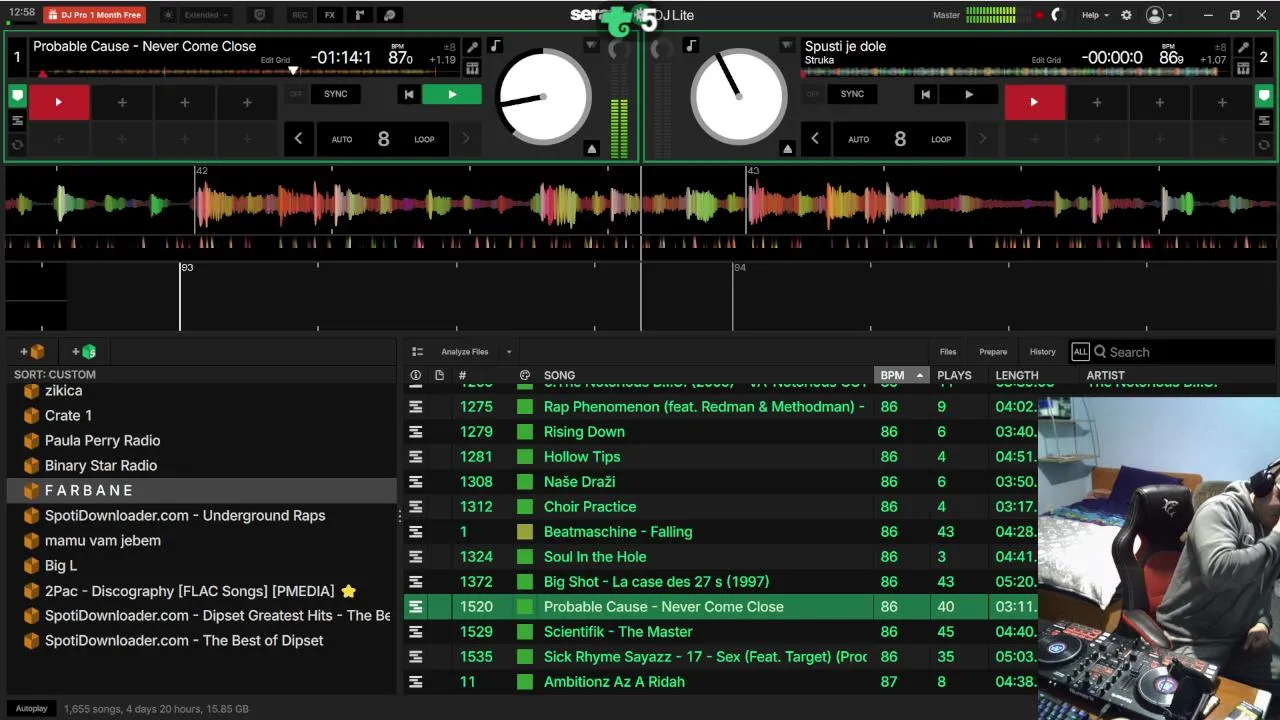This screenshot has height=720, width=1280.
Task: Select F A R B A N E crate
Action: tap(202, 490)
